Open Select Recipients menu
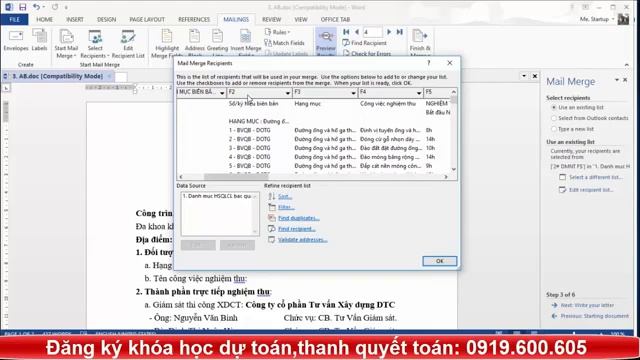 point(94,44)
